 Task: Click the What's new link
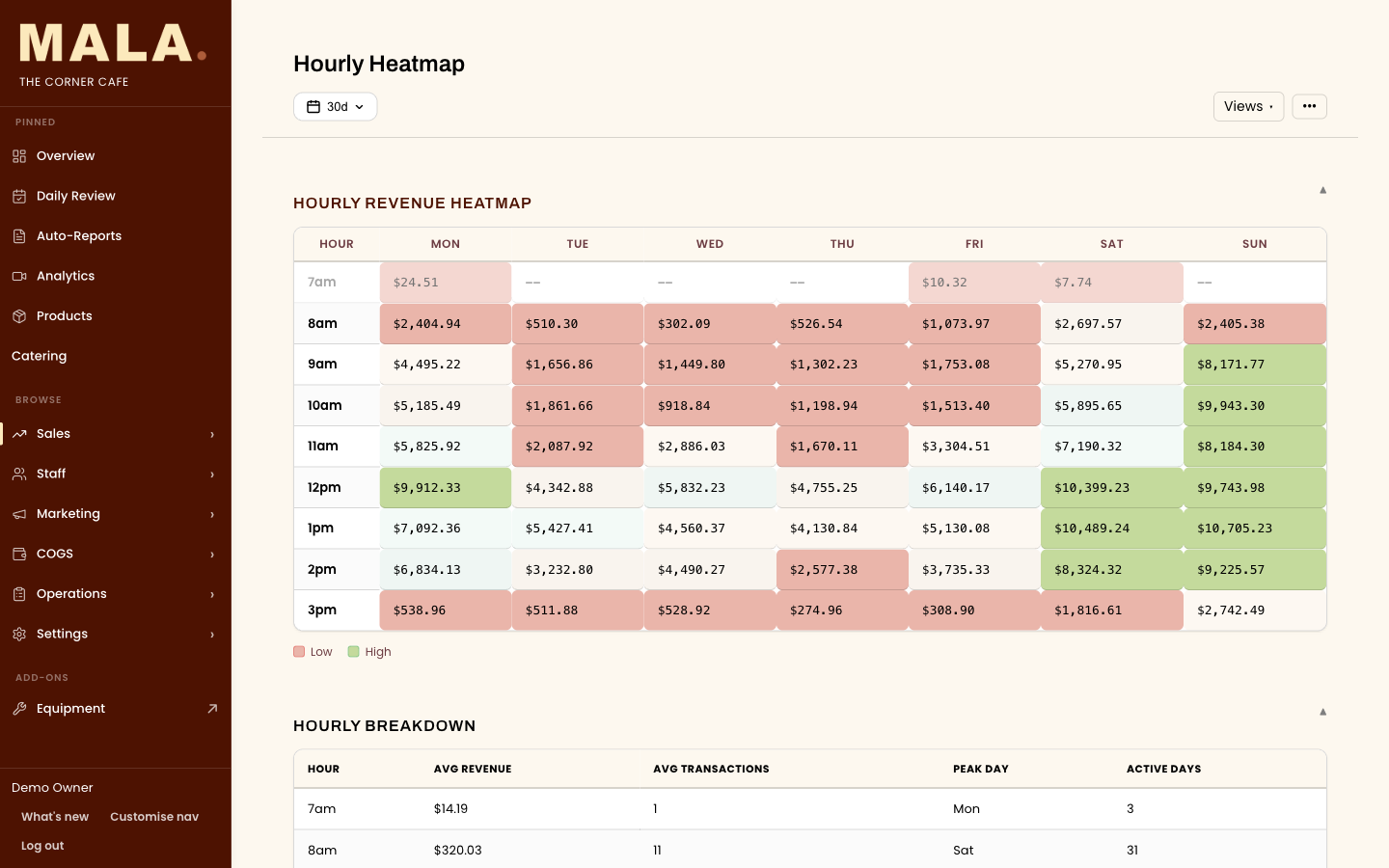pyautogui.click(x=55, y=817)
